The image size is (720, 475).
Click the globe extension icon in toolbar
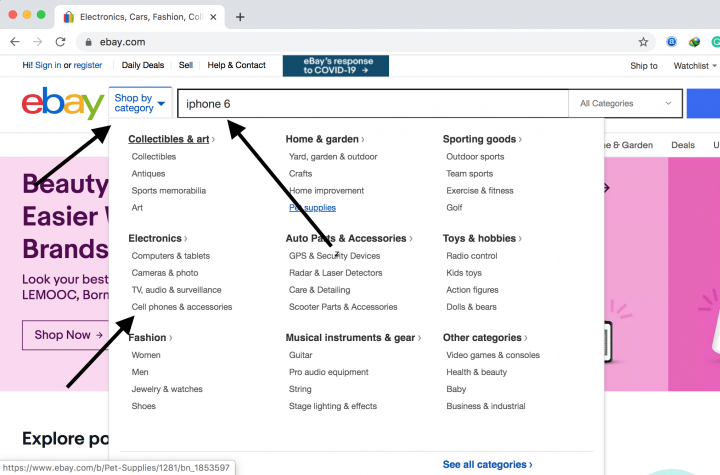[x=694, y=42]
